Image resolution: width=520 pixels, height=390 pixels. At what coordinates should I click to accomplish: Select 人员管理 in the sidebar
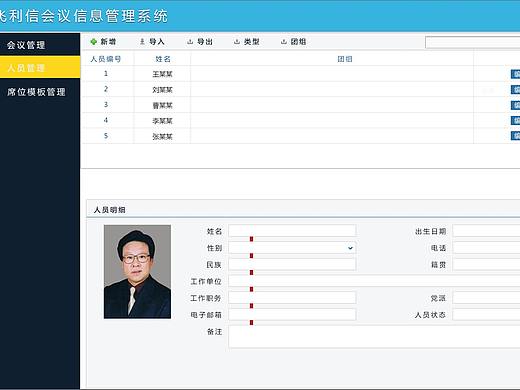(40, 68)
